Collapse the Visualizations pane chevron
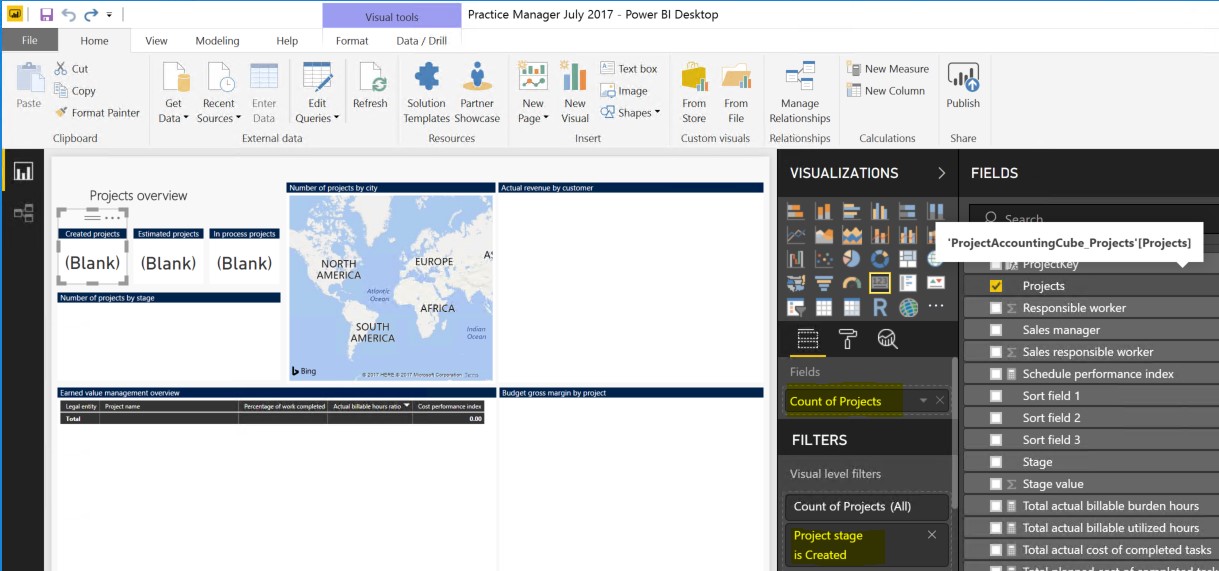The height and width of the screenshot is (571, 1219). pyautogui.click(x=941, y=173)
